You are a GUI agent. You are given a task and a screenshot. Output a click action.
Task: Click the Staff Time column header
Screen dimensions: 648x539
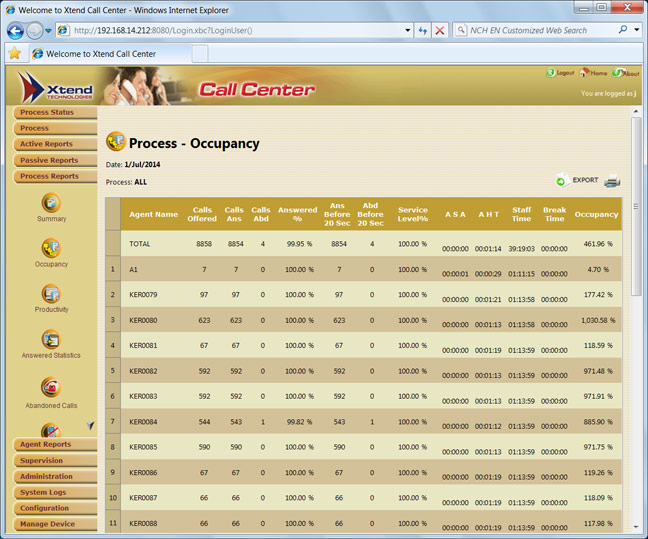(x=521, y=214)
